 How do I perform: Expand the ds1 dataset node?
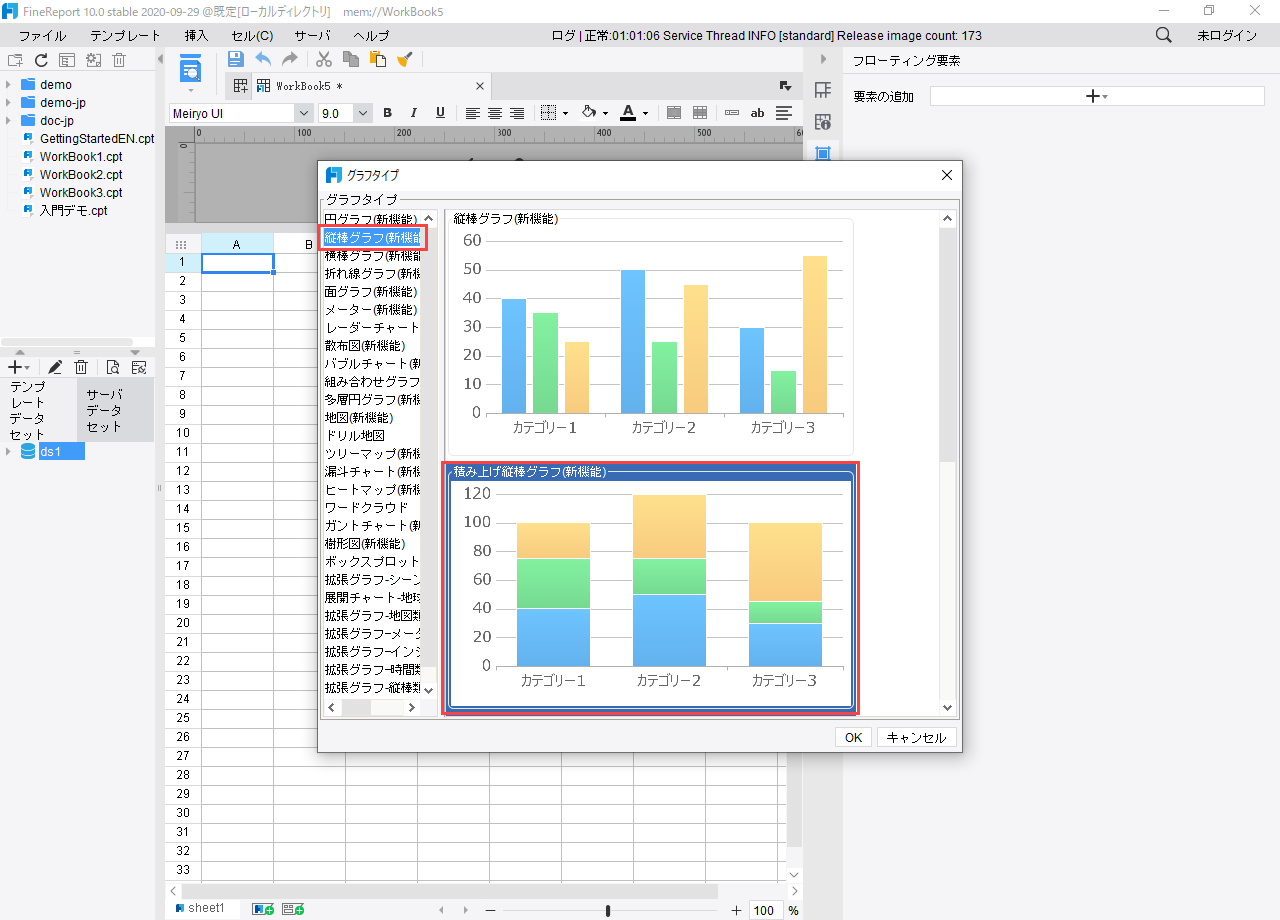(9, 452)
